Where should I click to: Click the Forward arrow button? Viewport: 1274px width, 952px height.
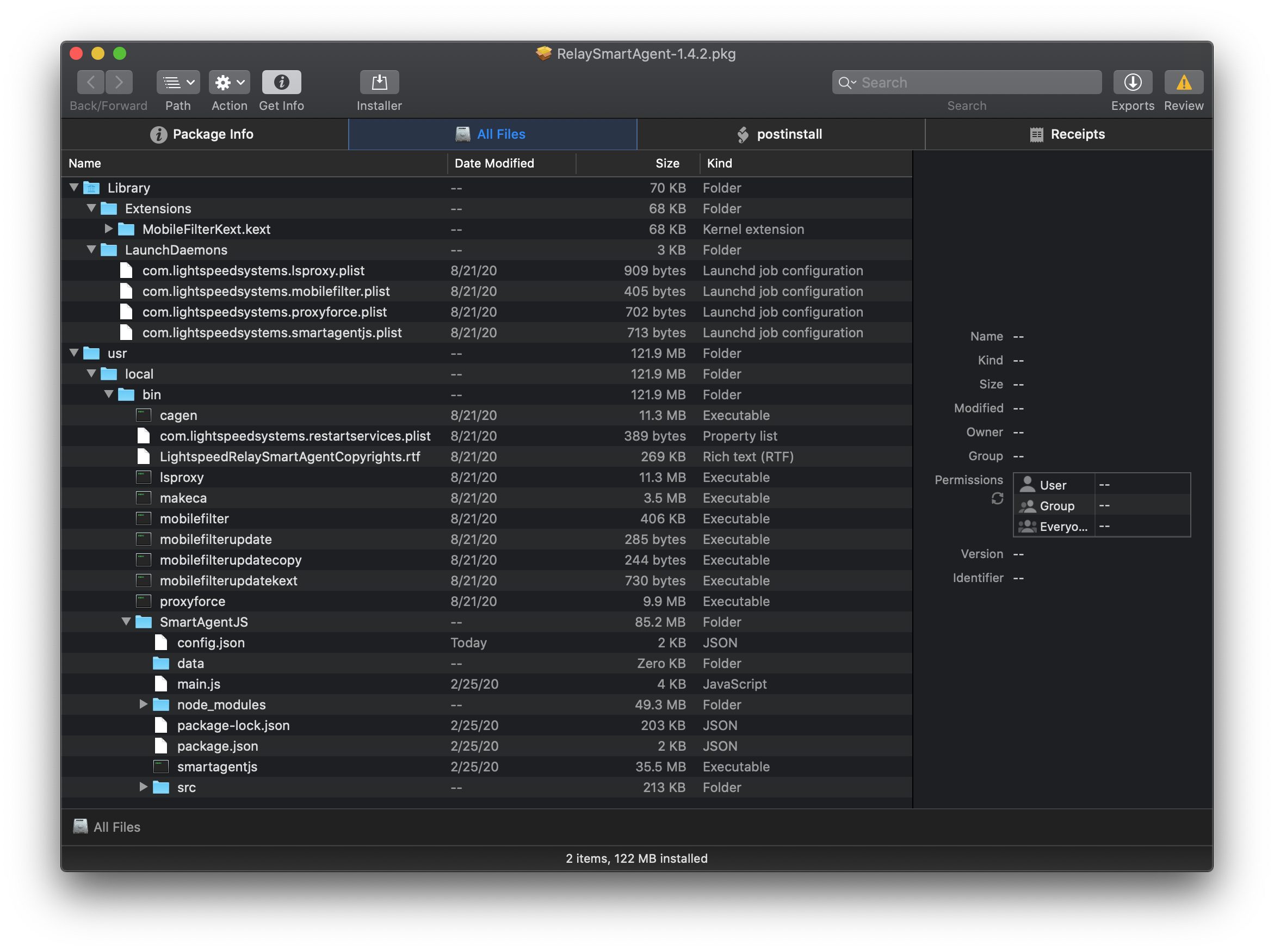point(119,82)
